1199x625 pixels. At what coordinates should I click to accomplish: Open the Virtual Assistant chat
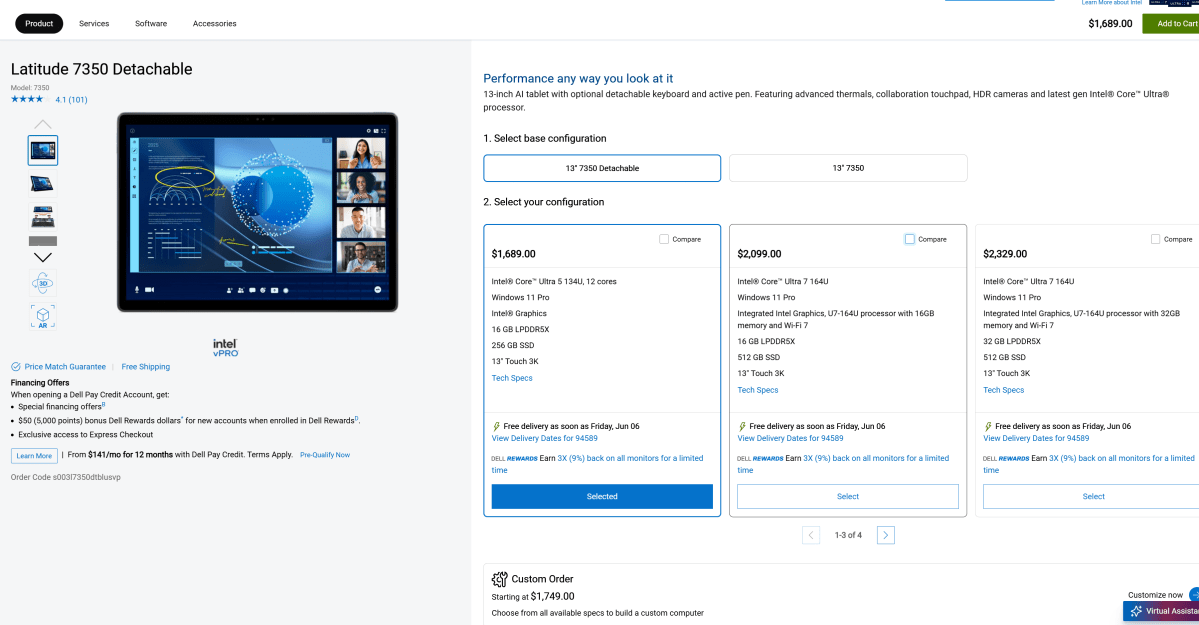1161,611
